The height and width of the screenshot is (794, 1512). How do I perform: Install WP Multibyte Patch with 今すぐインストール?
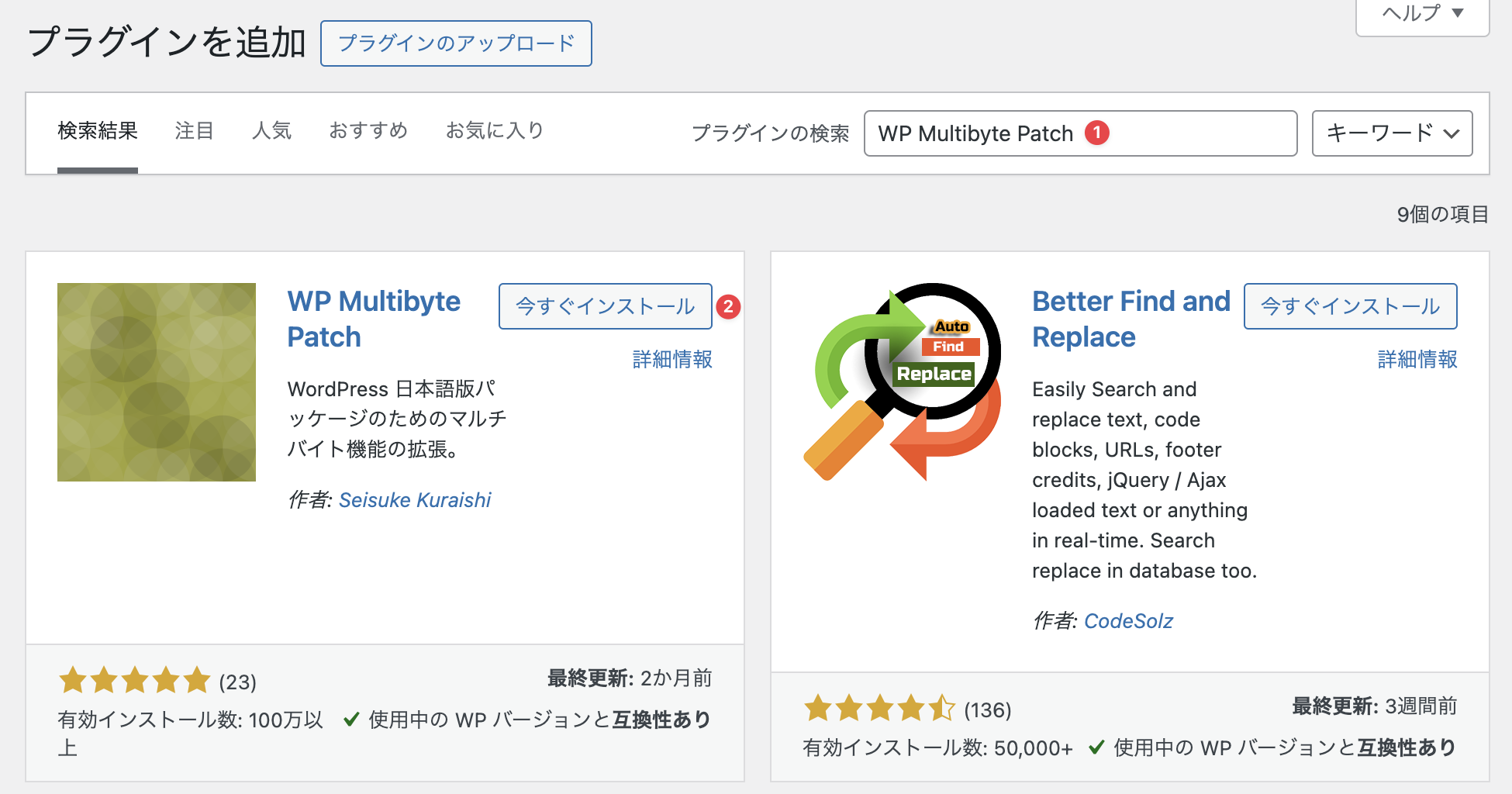[x=605, y=306]
